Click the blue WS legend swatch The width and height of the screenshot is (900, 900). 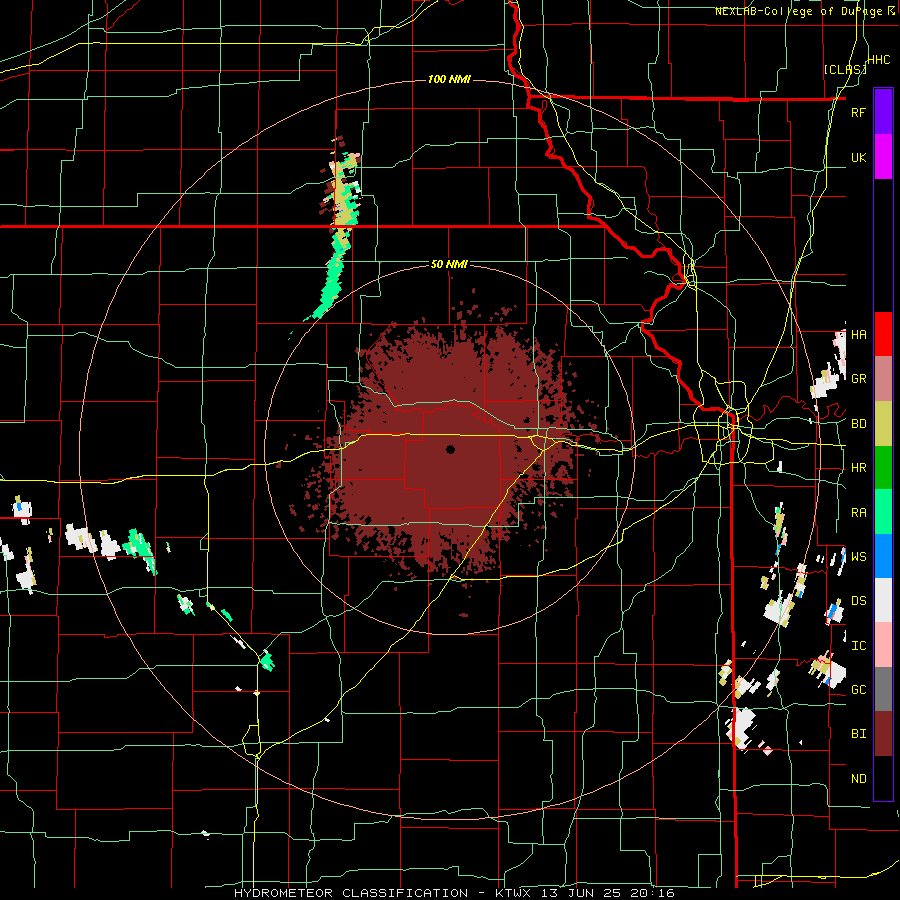tap(883, 556)
